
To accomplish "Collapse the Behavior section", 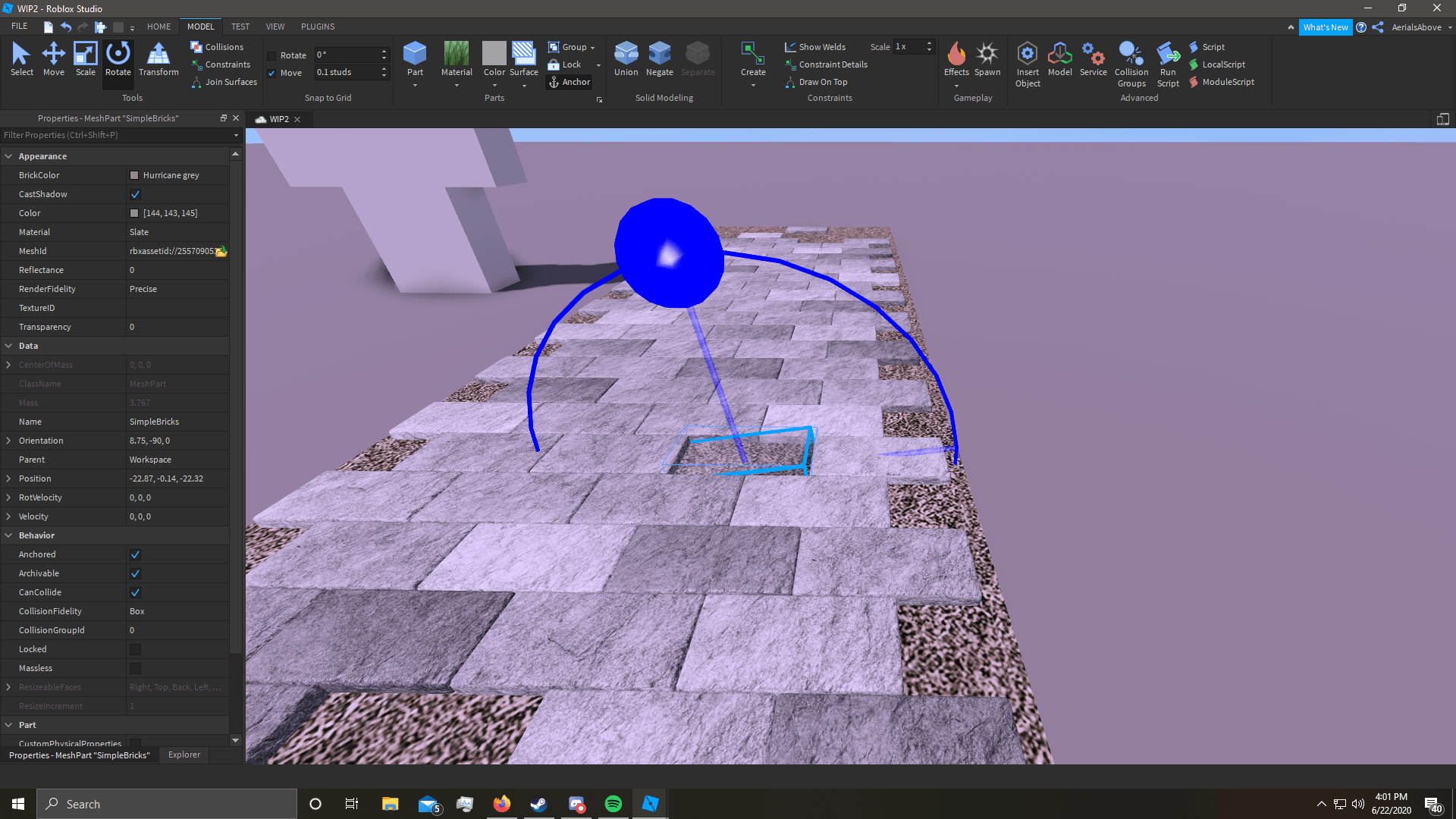I will coord(8,535).
